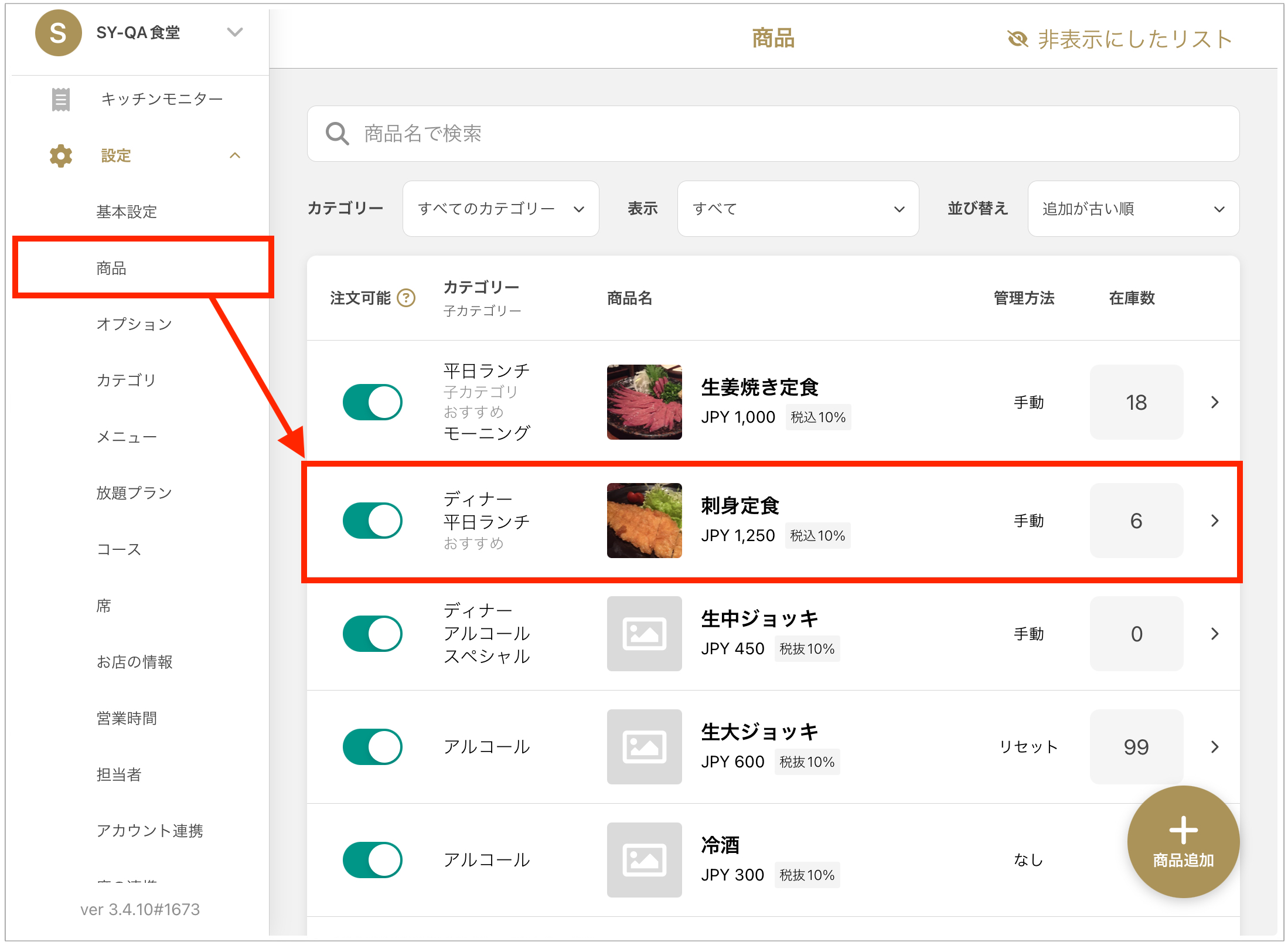Click the S store avatar icon

58,33
